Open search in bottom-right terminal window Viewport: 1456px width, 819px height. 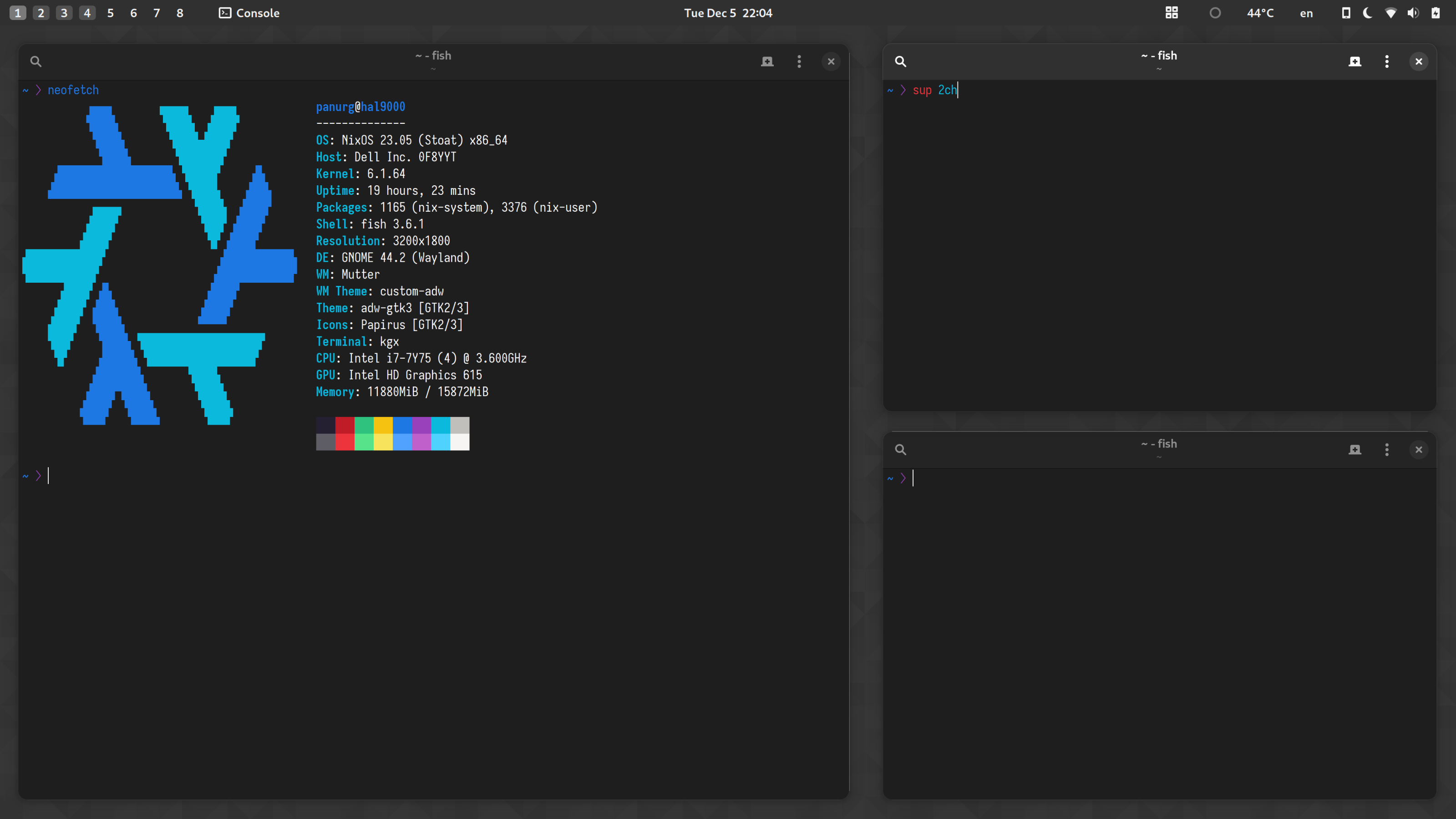click(900, 450)
